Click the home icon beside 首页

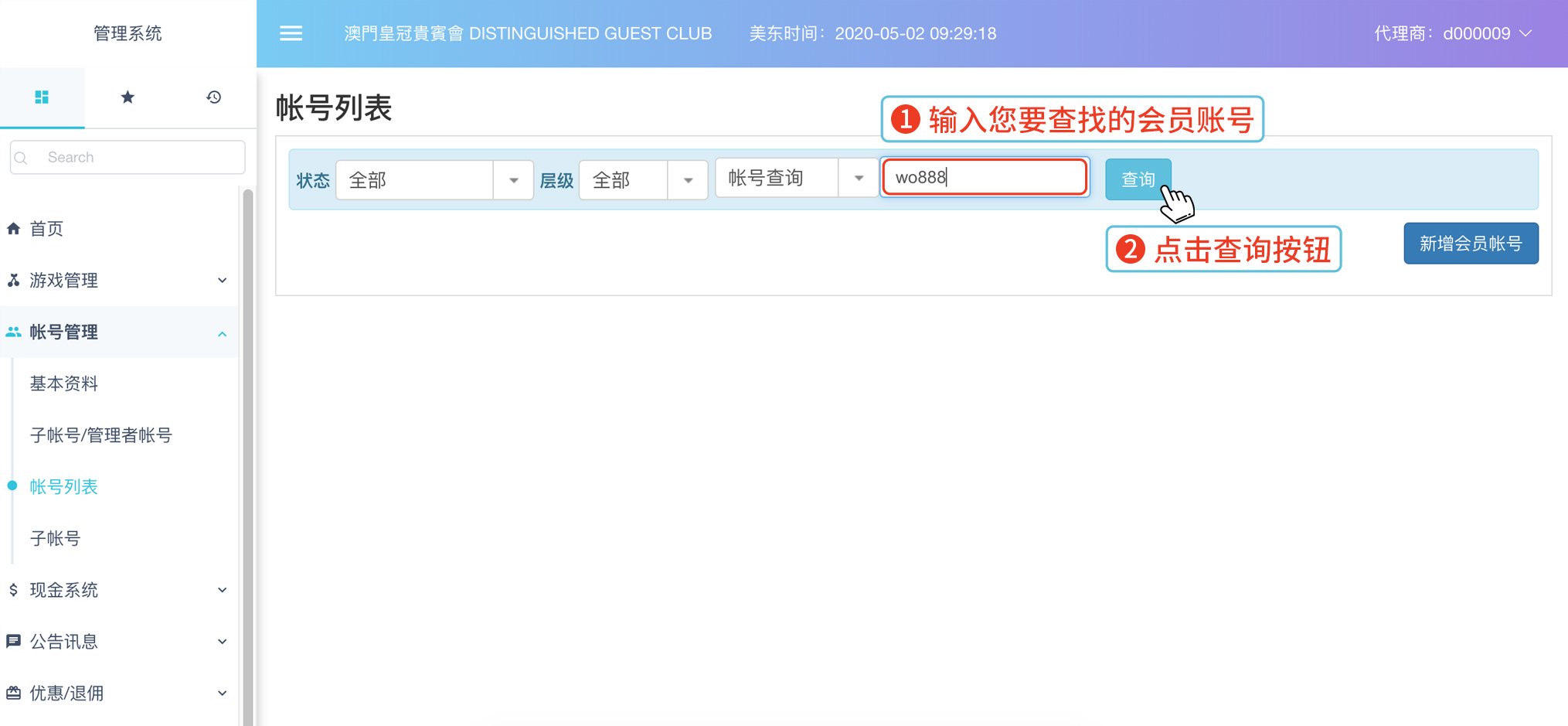click(x=13, y=229)
